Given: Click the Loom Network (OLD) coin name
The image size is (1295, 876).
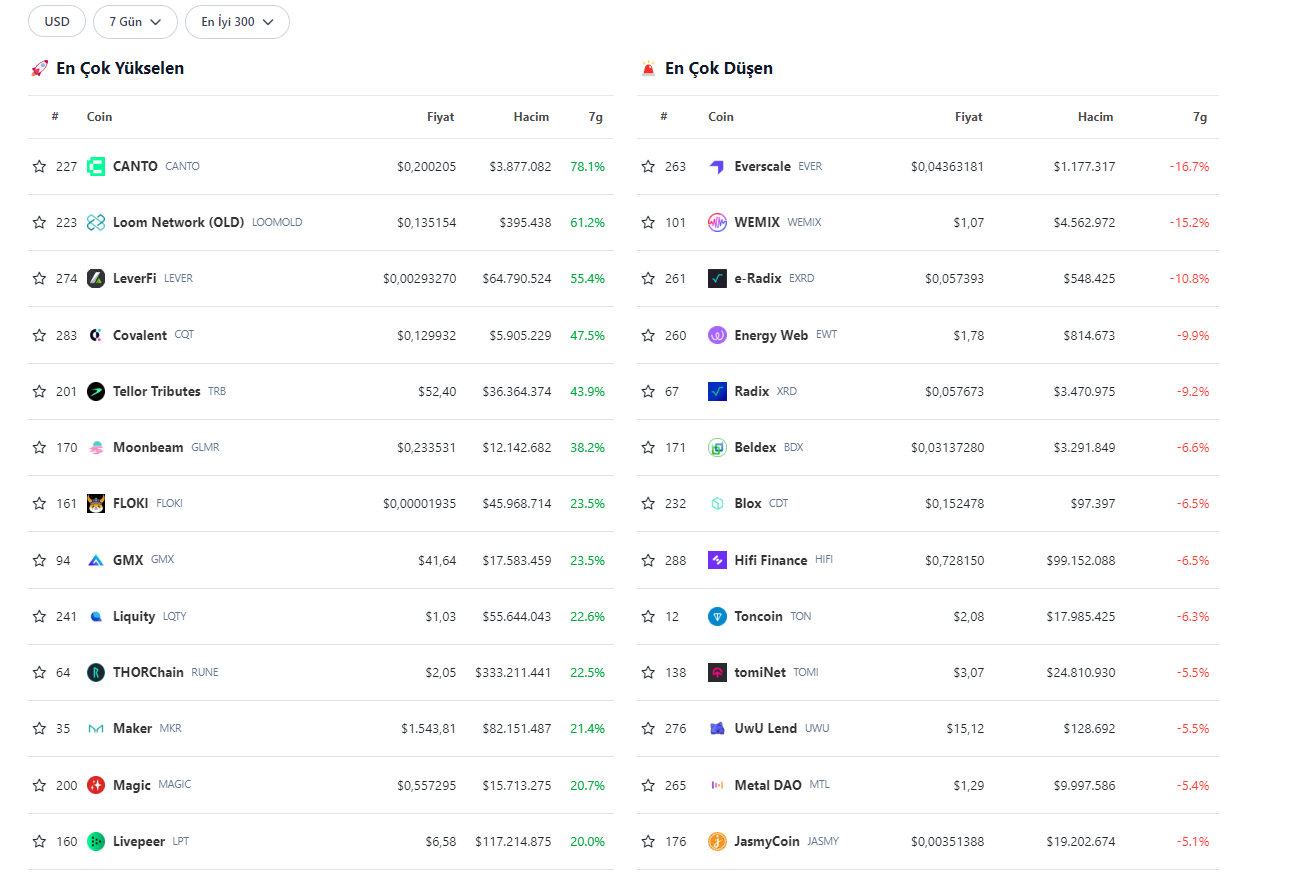Looking at the screenshot, I should point(178,223).
